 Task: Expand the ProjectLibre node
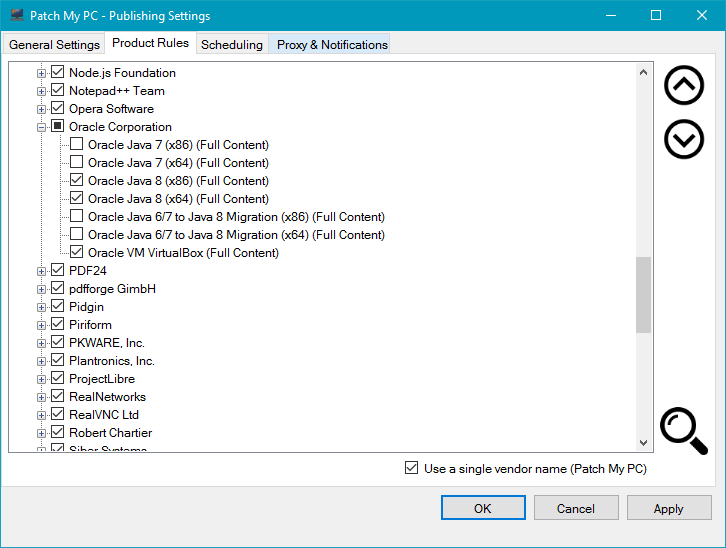41,380
